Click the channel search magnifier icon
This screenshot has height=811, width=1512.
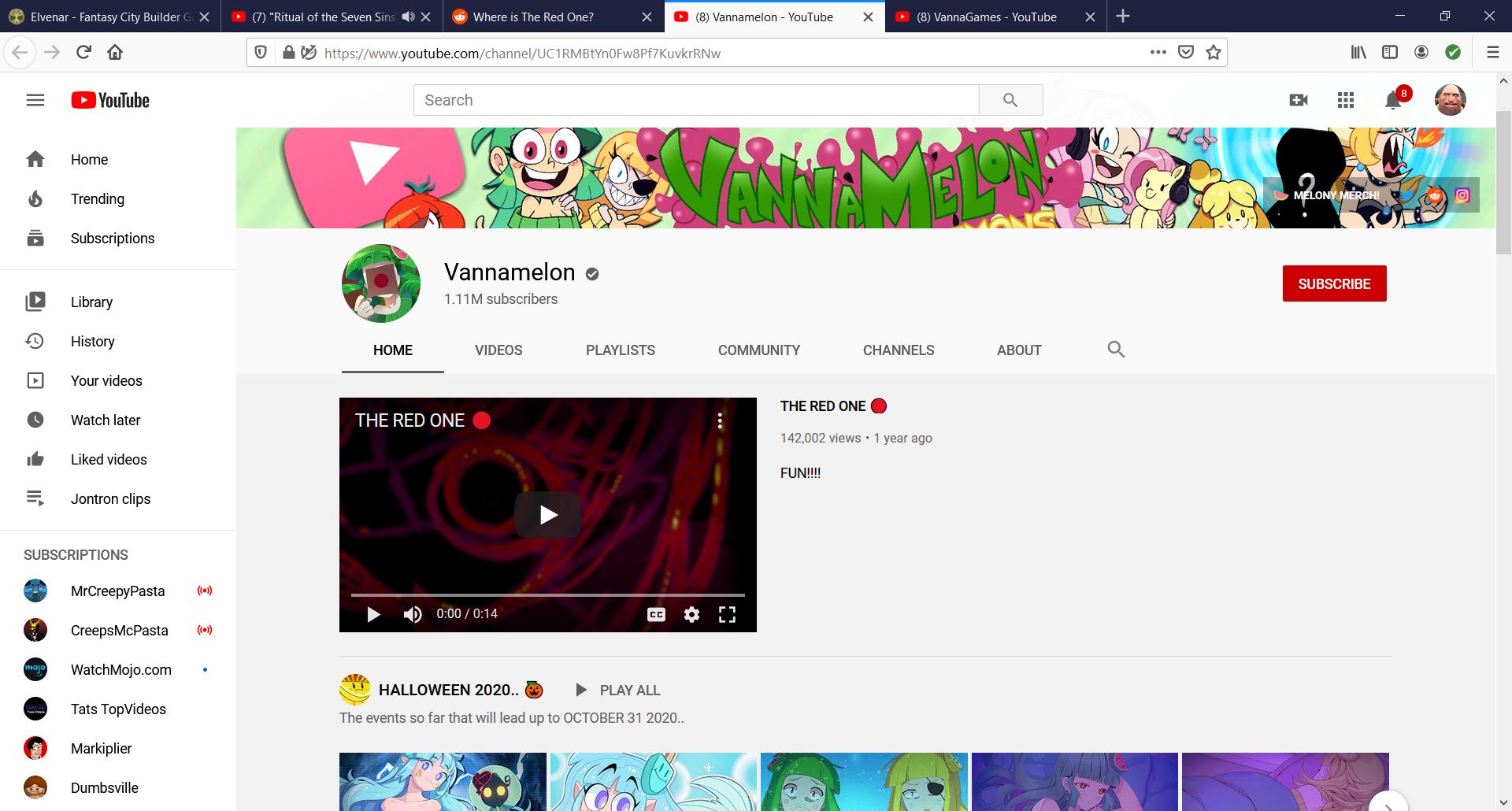point(1116,350)
